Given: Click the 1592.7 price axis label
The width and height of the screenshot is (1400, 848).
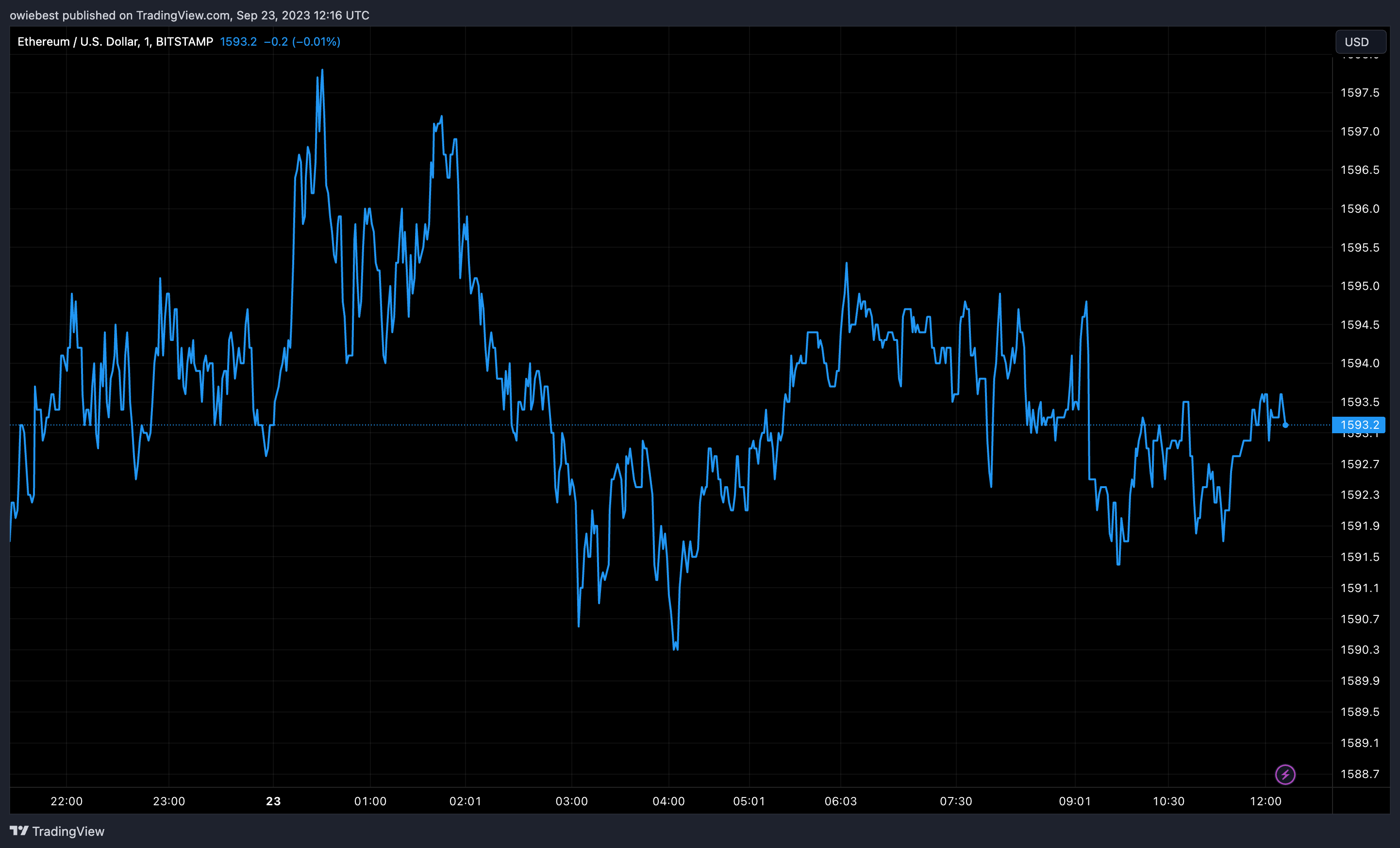Looking at the screenshot, I should [1360, 464].
